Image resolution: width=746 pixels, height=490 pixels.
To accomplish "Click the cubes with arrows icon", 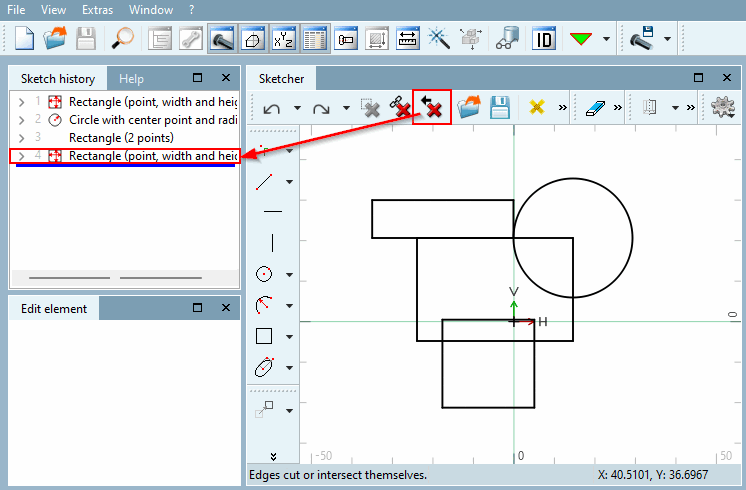I will (x=471, y=39).
